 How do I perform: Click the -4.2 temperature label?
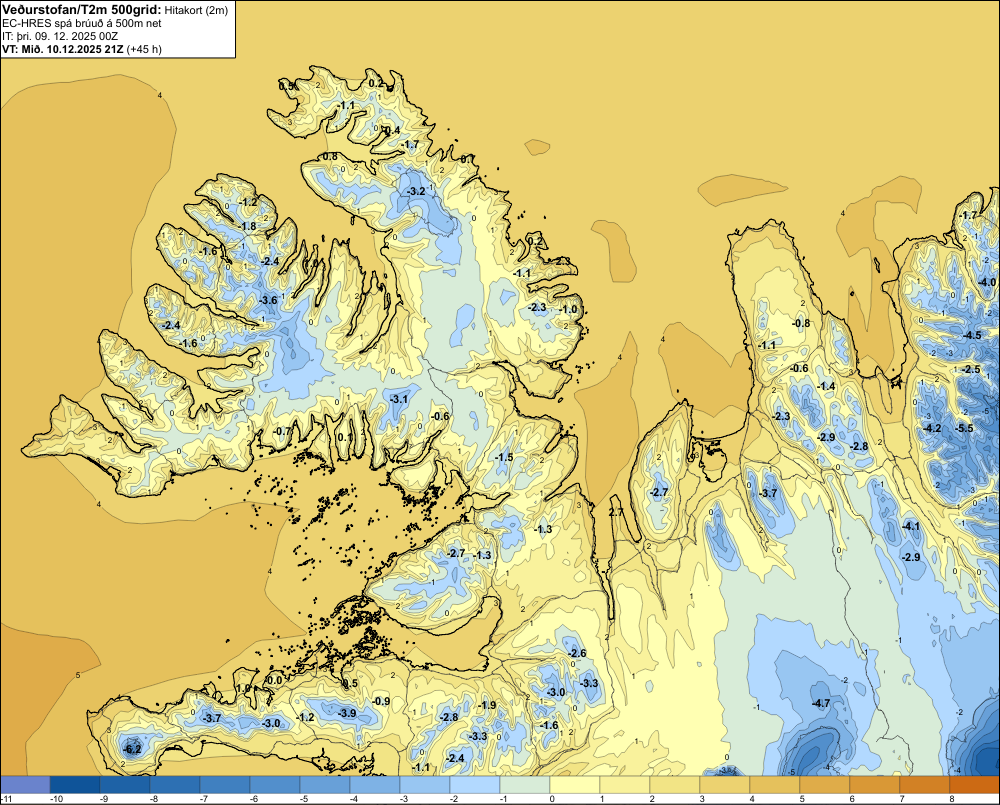[932, 428]
